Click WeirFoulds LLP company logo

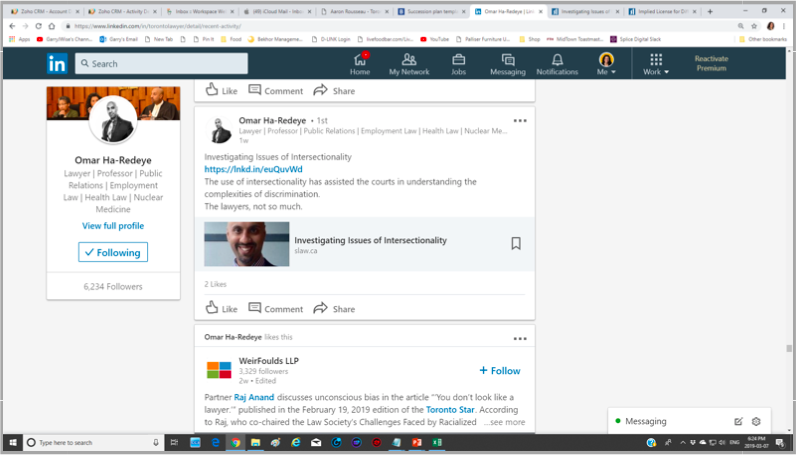tap(219, 370)
